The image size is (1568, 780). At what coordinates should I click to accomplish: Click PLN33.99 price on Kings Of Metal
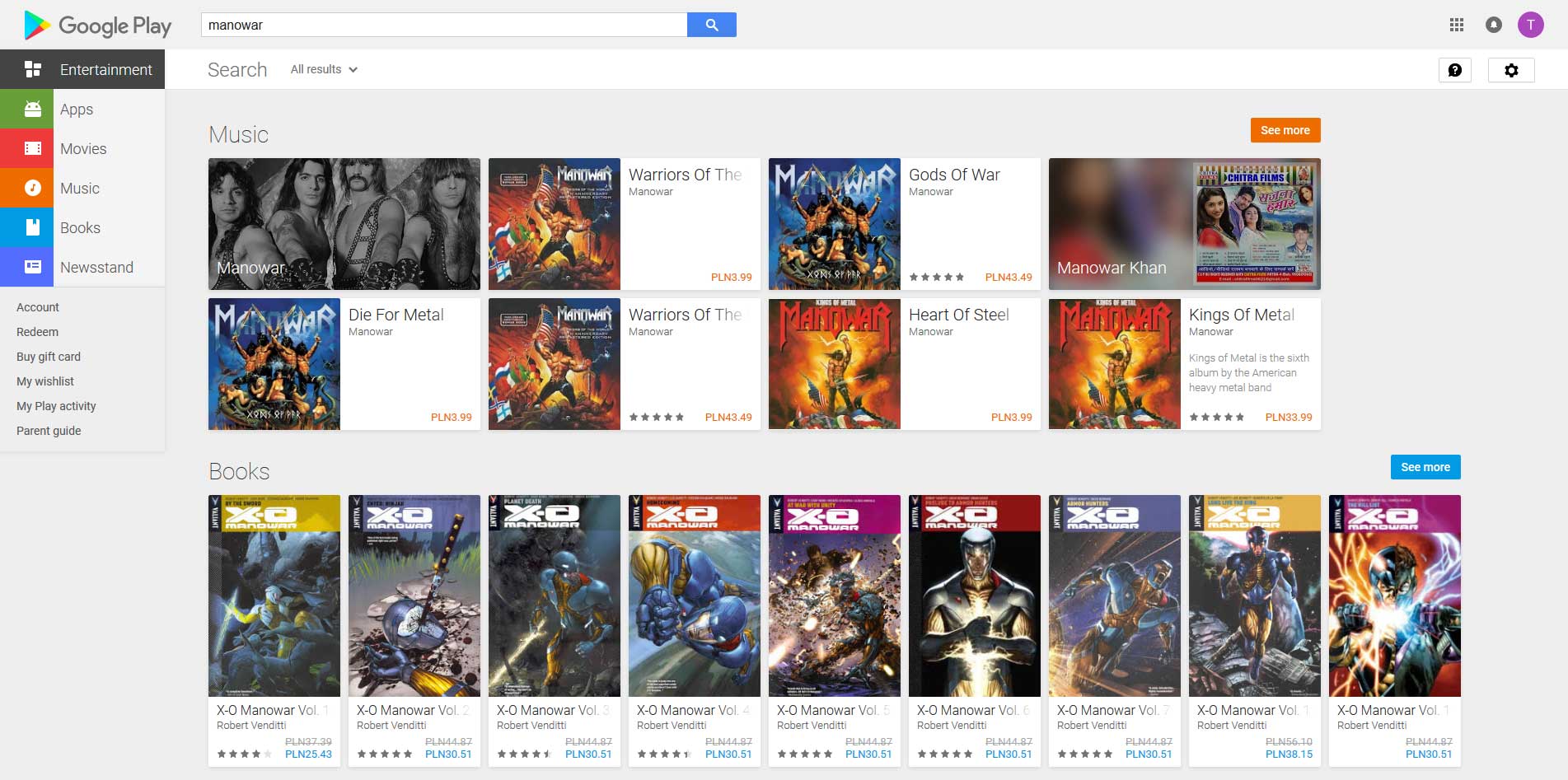1289,417
